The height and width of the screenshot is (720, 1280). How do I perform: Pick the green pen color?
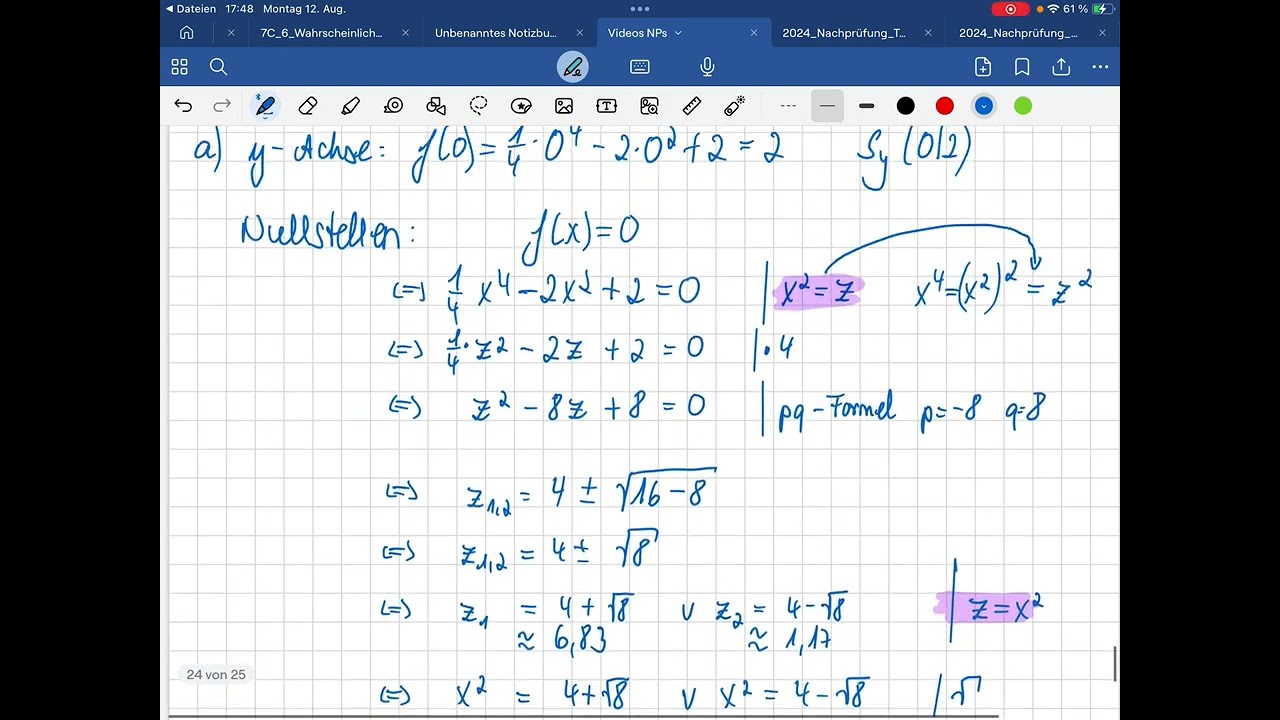tap(1023, 106)
